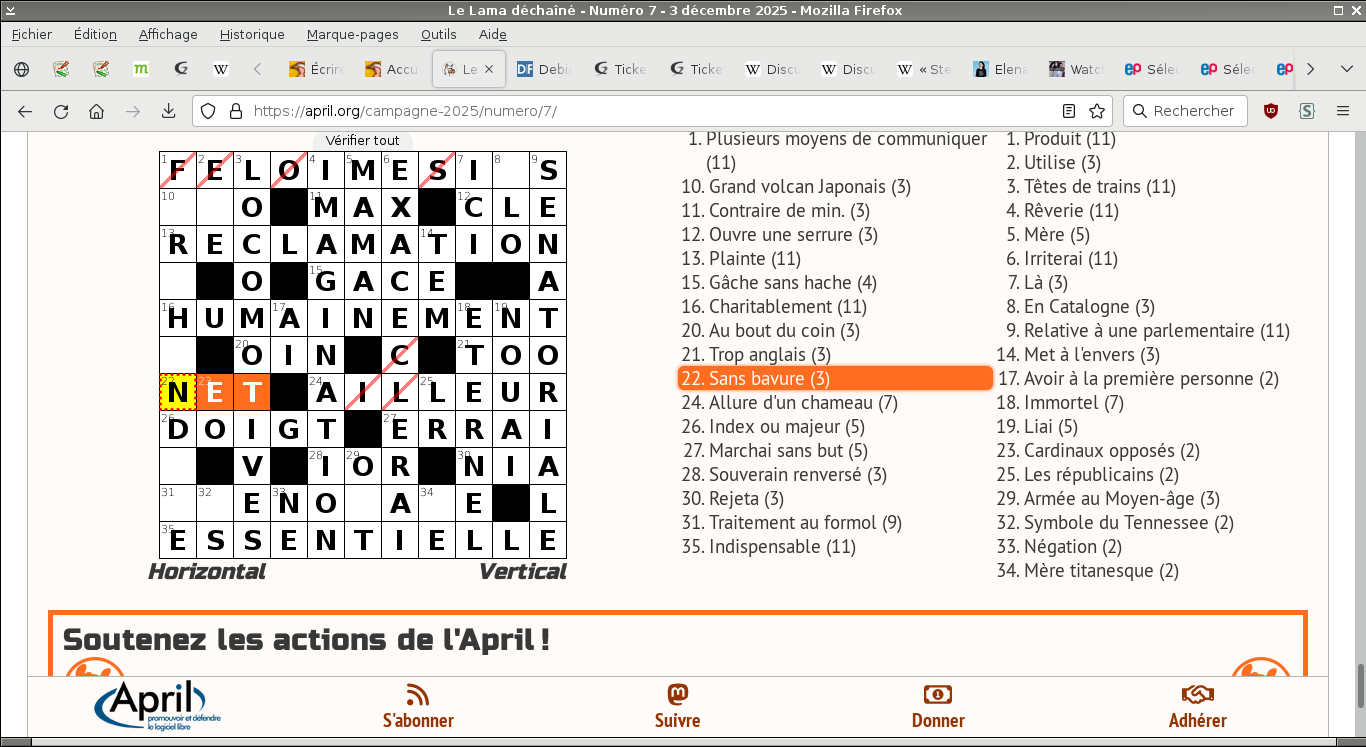The height and width of the screenshot is (747, 1366).
Task: Click the 'S'abonner' RSS feed link
Action: pos(418,707)
